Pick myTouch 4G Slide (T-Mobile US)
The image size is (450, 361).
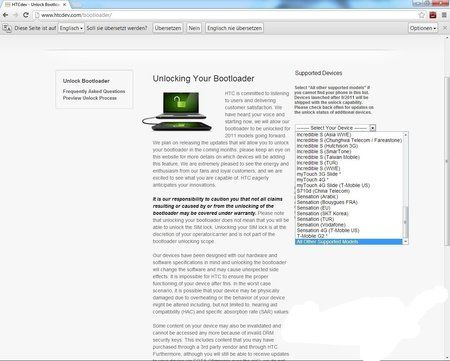pyautogui.click(x=333, y=185)
